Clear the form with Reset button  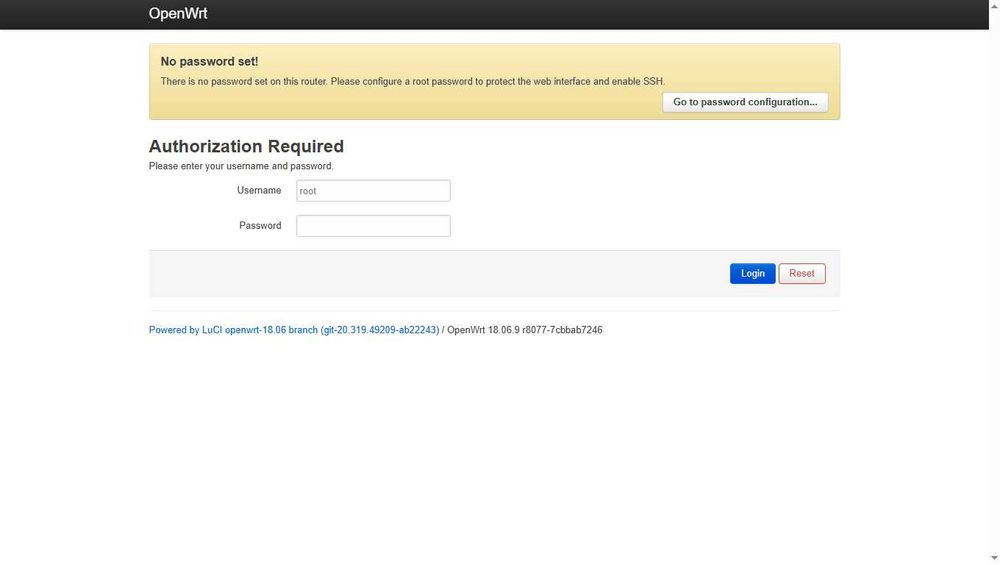pos(802,274)
